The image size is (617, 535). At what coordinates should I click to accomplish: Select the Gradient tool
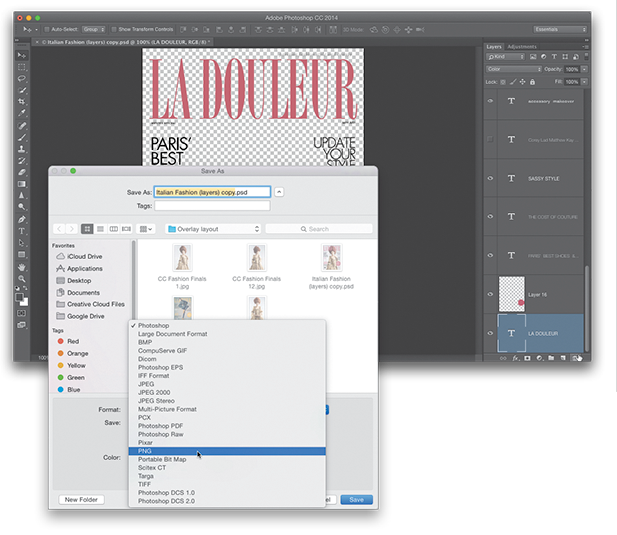[22, 184]
